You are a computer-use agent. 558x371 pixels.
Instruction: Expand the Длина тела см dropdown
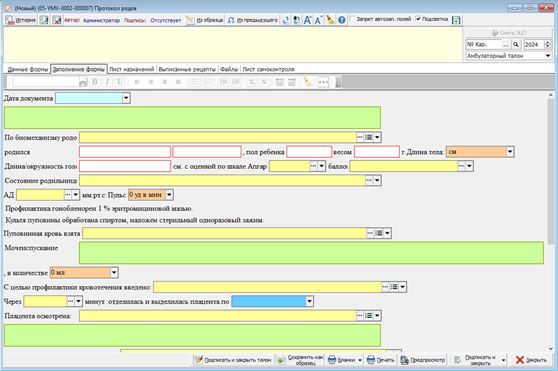[x=510, y=152]
